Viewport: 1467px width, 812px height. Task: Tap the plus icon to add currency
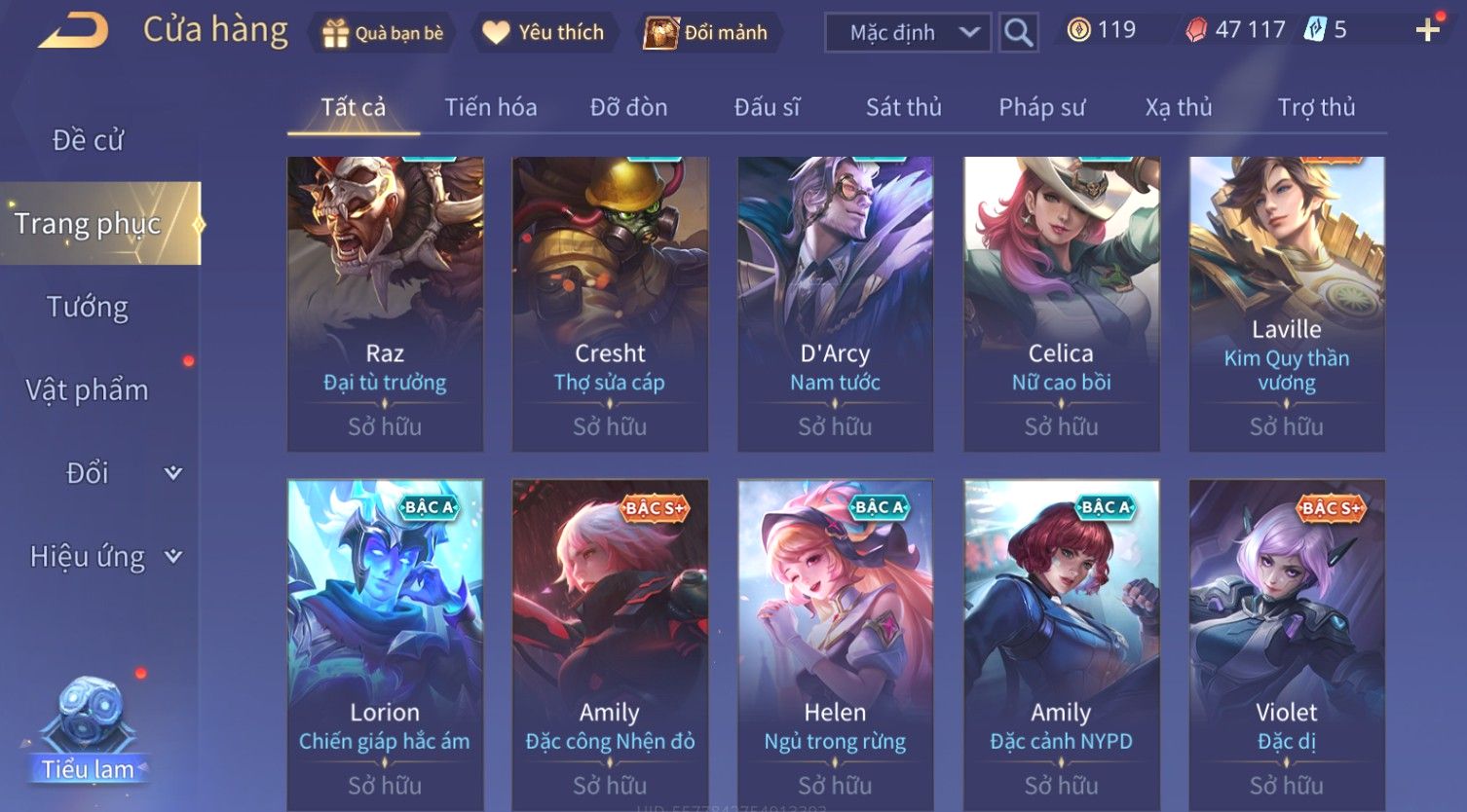pyautogui.click(x=1428, y=30)
